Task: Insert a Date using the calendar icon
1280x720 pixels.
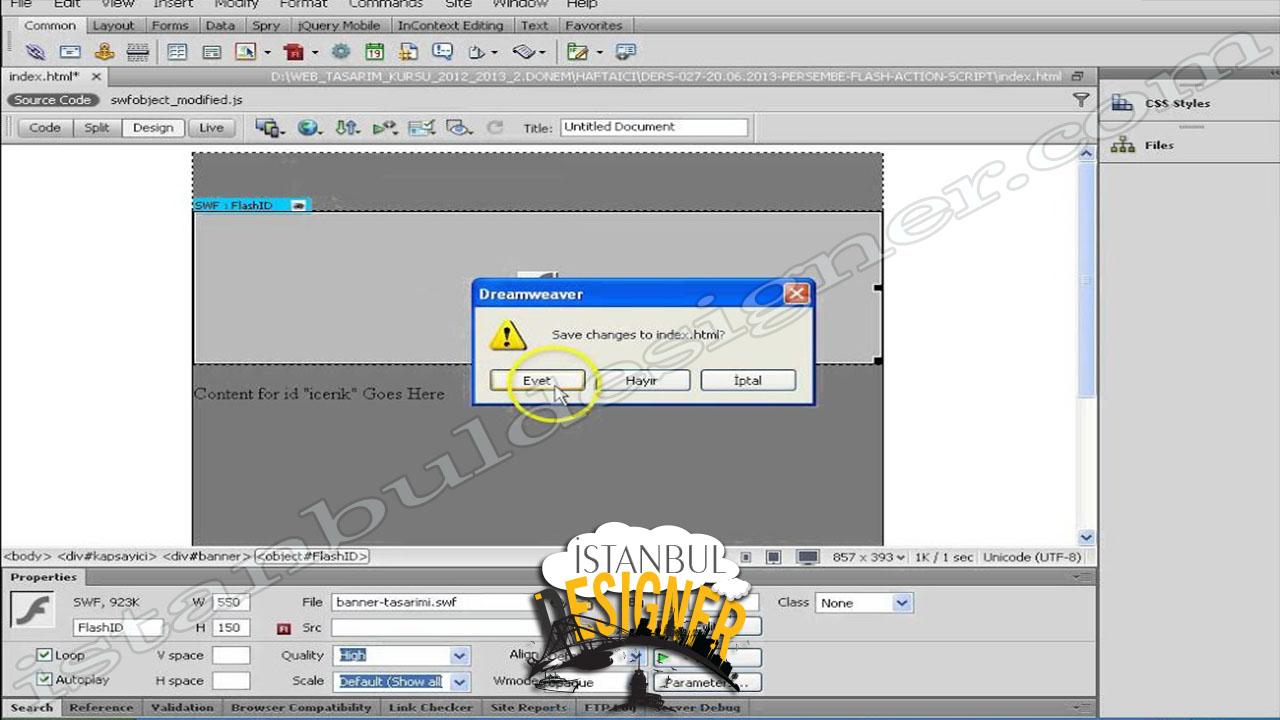Action: [x=374, y=52]
